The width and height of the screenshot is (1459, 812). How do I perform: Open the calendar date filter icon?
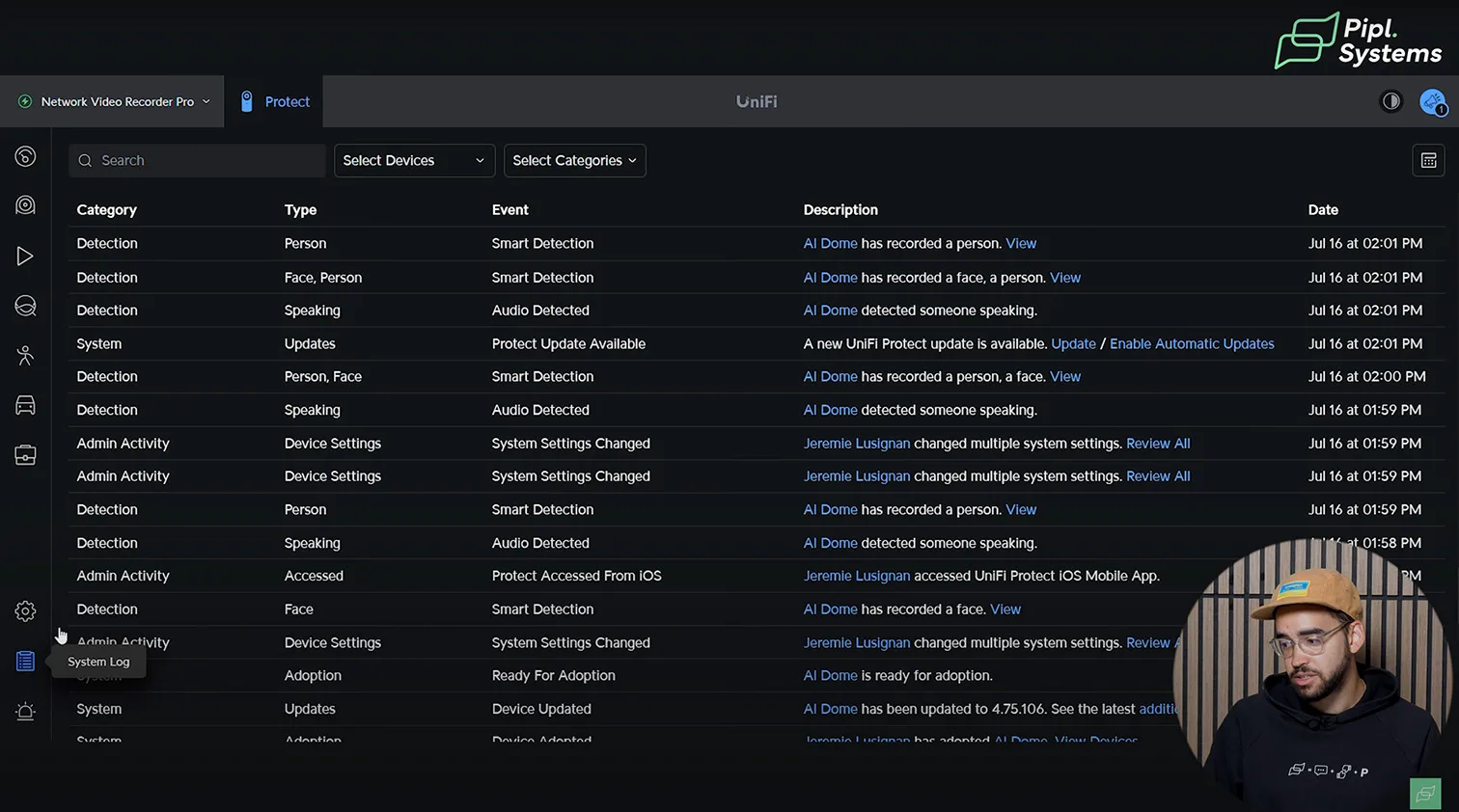tap(1428, 160)
